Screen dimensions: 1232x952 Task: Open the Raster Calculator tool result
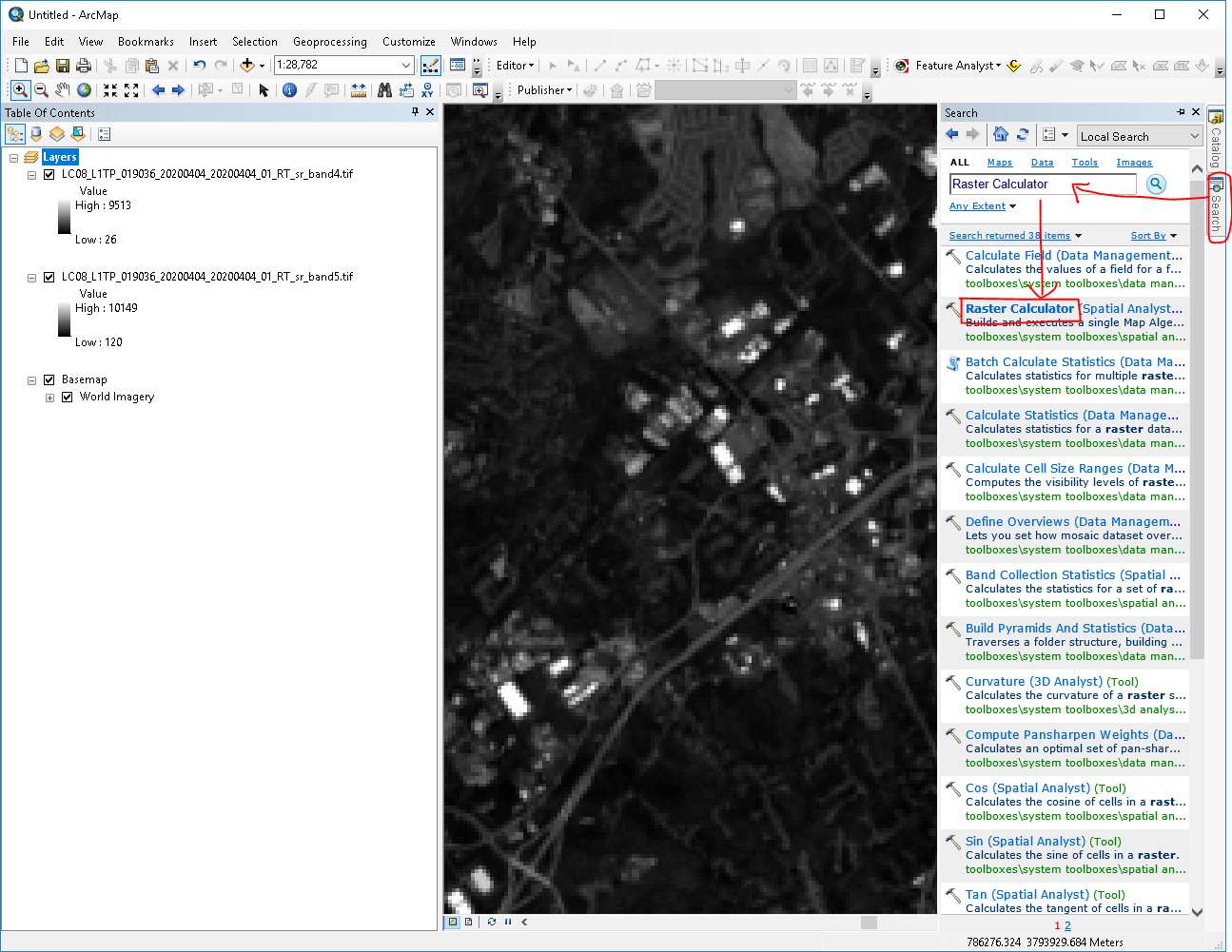click(1019, 309)
